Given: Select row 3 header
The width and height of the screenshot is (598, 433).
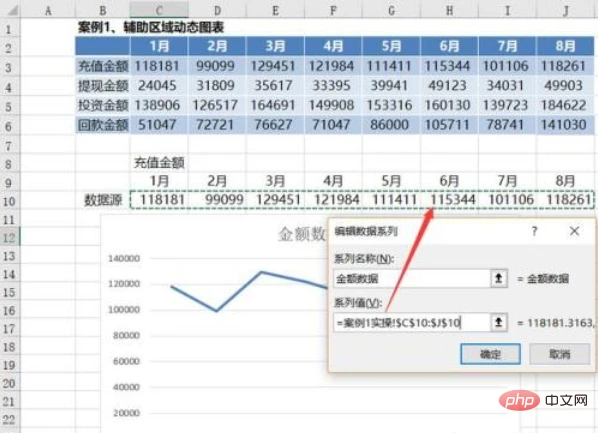Looking at the screenshot, I should pyautogui.click(x=9, y=68).
